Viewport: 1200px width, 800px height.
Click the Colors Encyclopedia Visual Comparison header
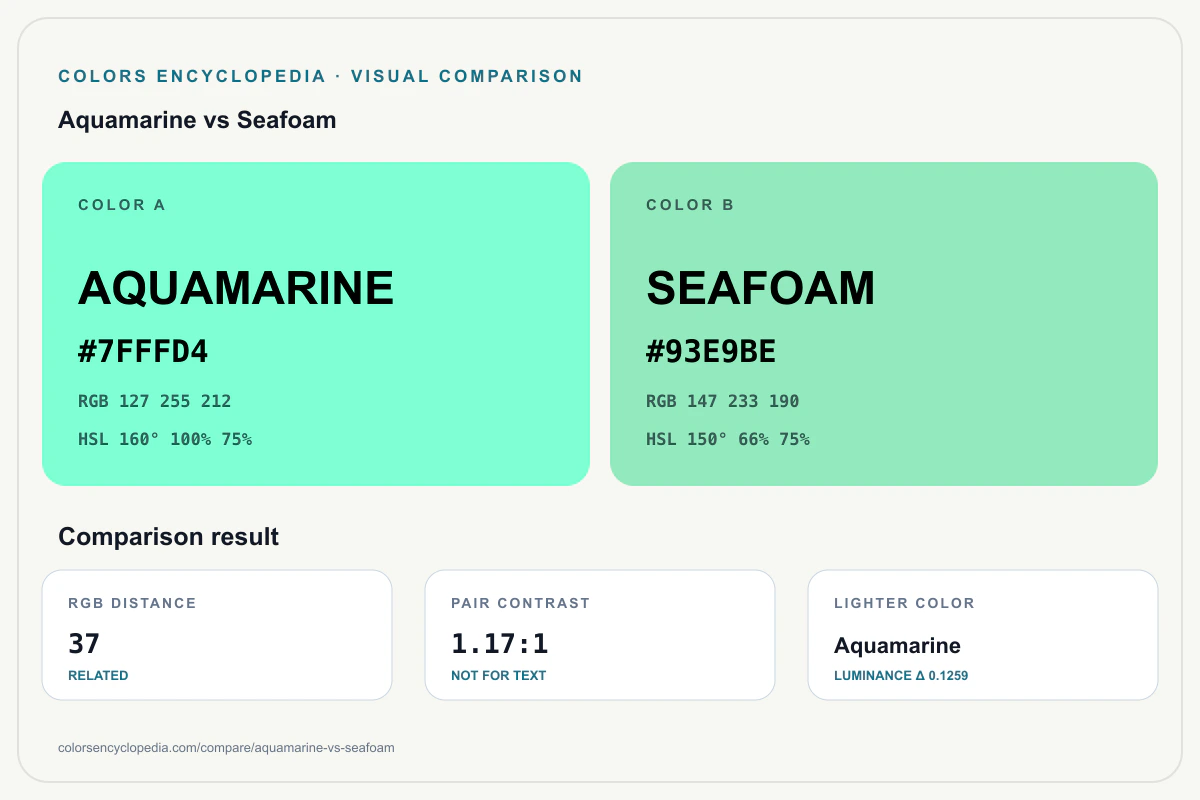[x=321, y=76]
